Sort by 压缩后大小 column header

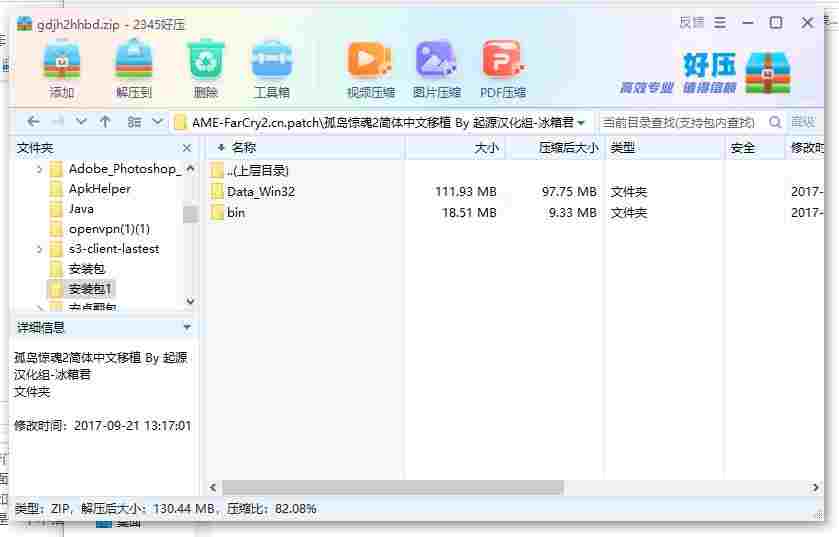click(556, 148)
